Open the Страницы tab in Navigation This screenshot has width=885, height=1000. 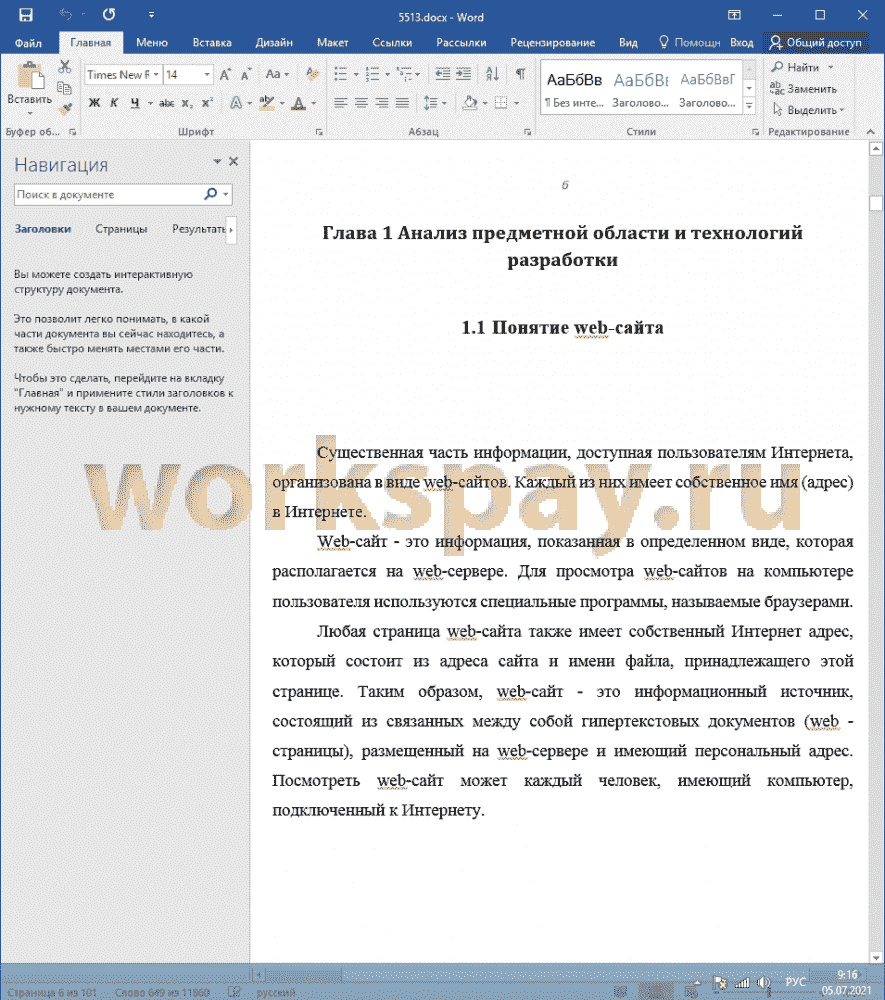(x=121, y=229)
